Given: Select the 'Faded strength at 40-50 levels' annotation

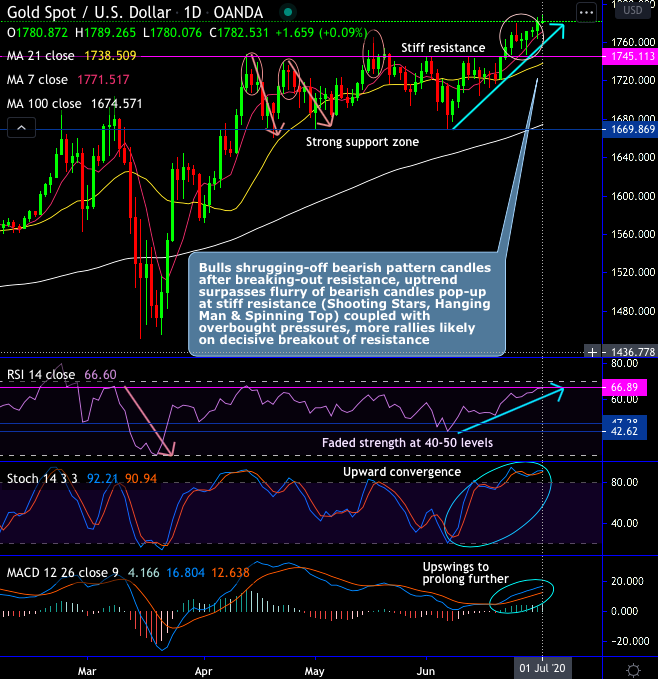Looking at the screenshot, I should [x=407, y=443].
